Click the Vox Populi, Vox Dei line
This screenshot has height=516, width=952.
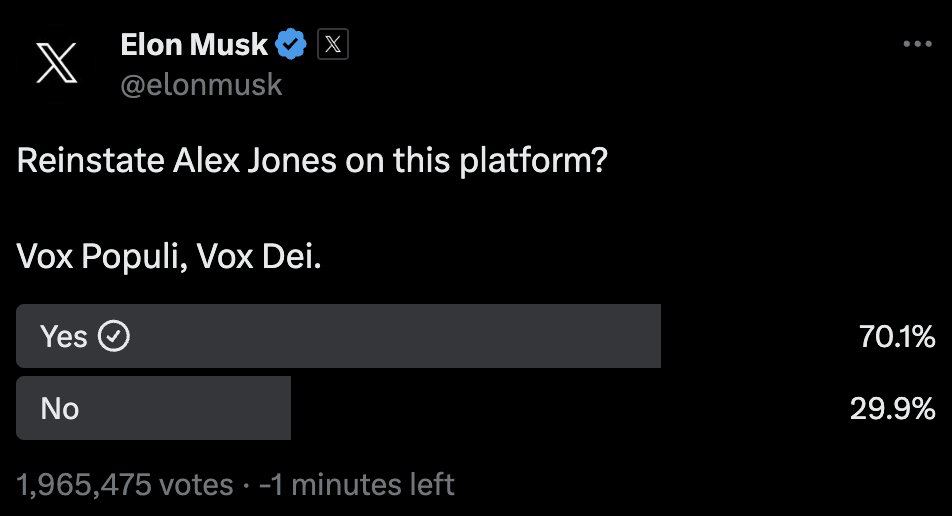tap(169, 257)
